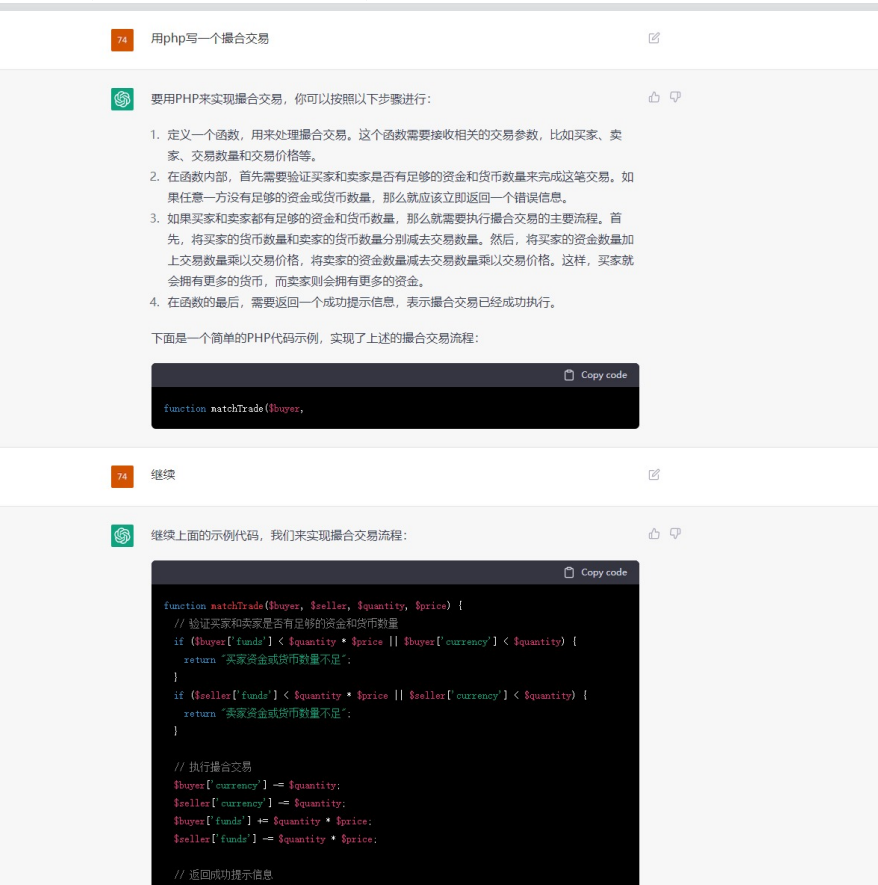Give thumbs up to the first ChatGPT reply
The height and width of the screenshot is (885, 878).
(x=653, y=96)
